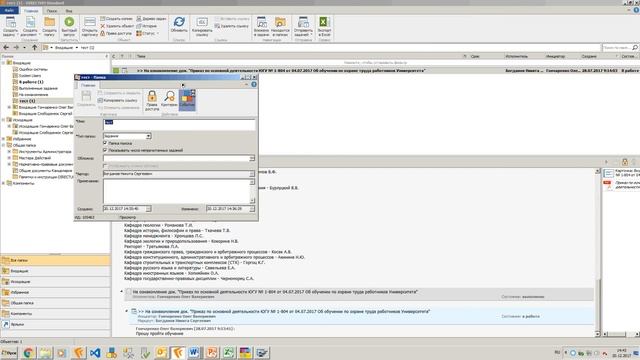Click Права доступа lock icon in dialog

pos(152,100)
